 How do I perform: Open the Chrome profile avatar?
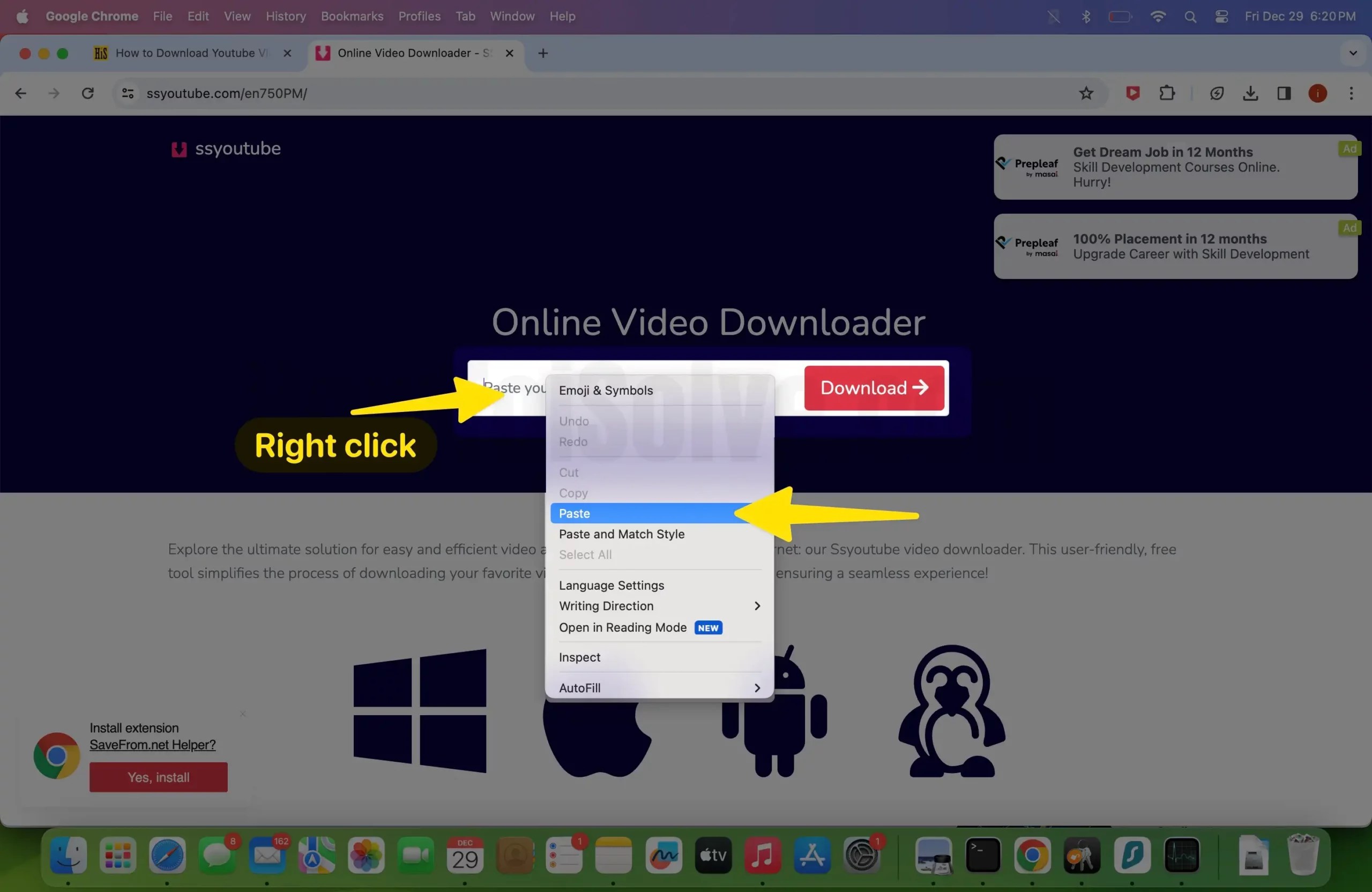coord(1317,93)
